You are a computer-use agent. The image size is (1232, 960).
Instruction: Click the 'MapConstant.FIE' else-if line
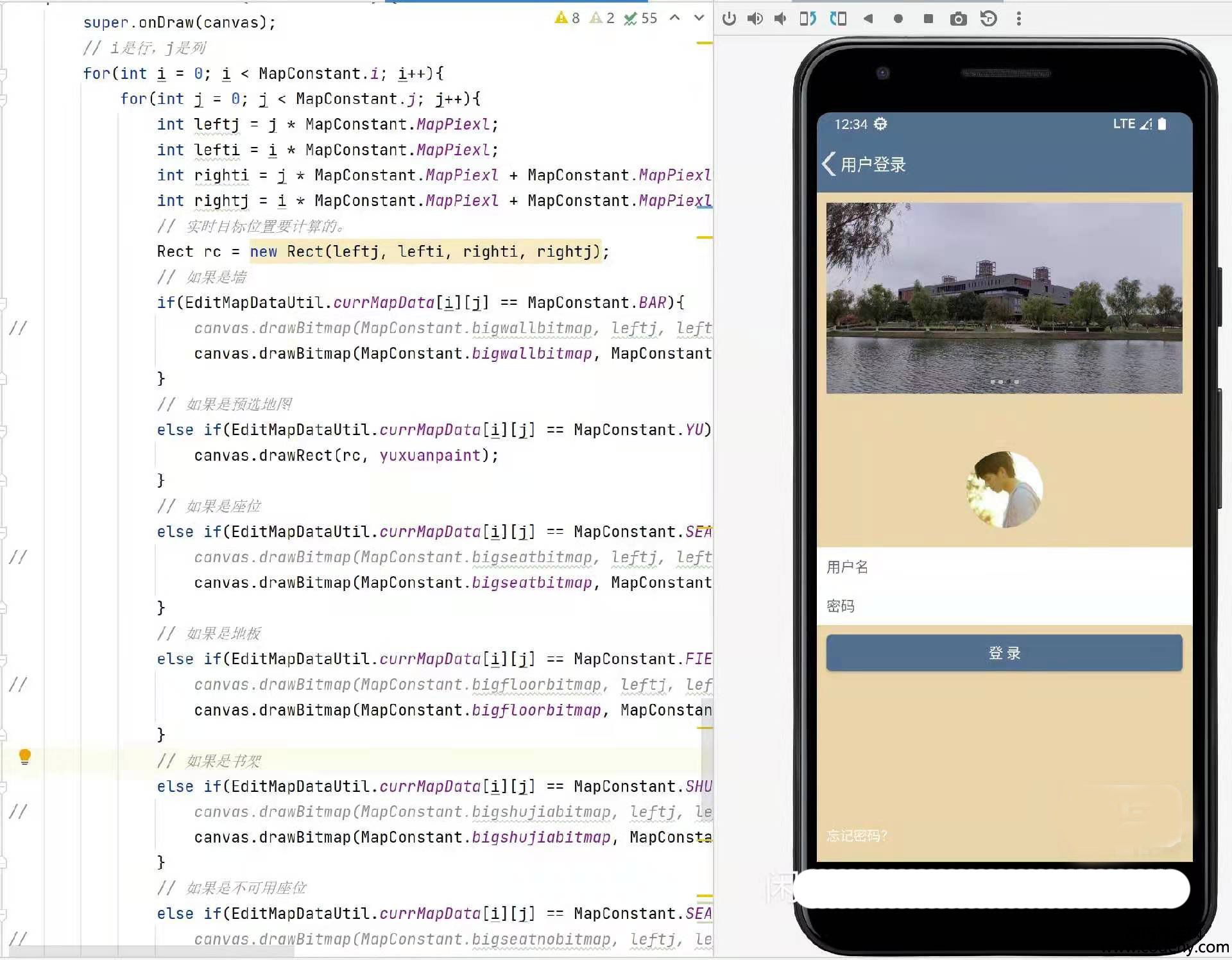coord(434,659)
